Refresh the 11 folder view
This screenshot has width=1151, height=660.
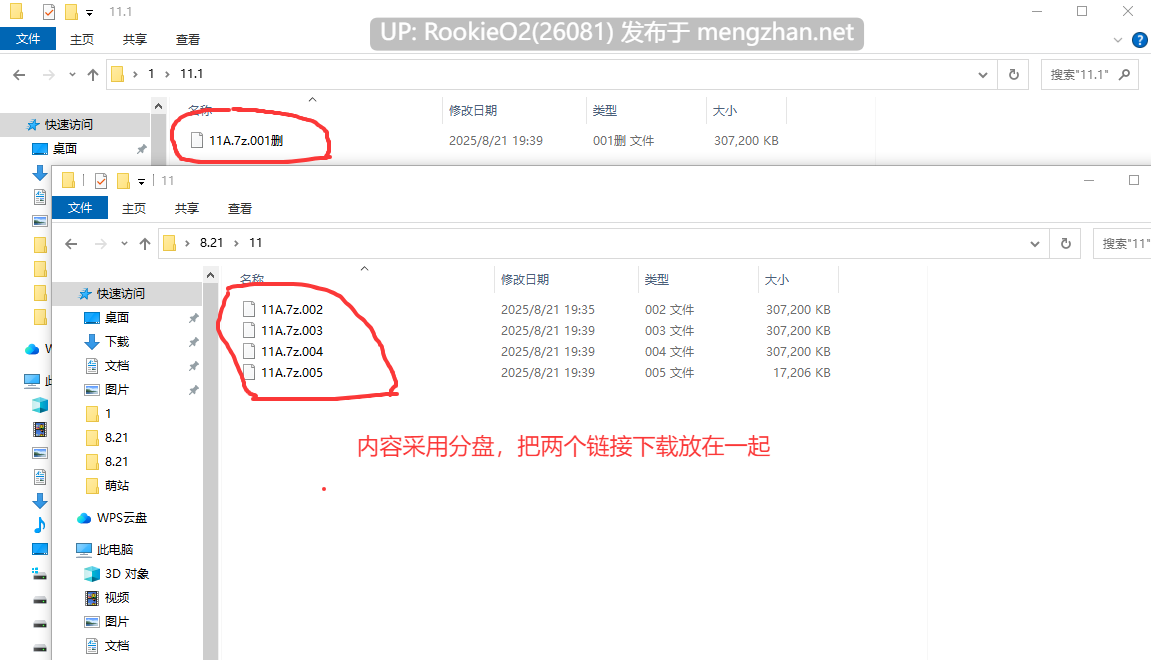(1066, 244)
